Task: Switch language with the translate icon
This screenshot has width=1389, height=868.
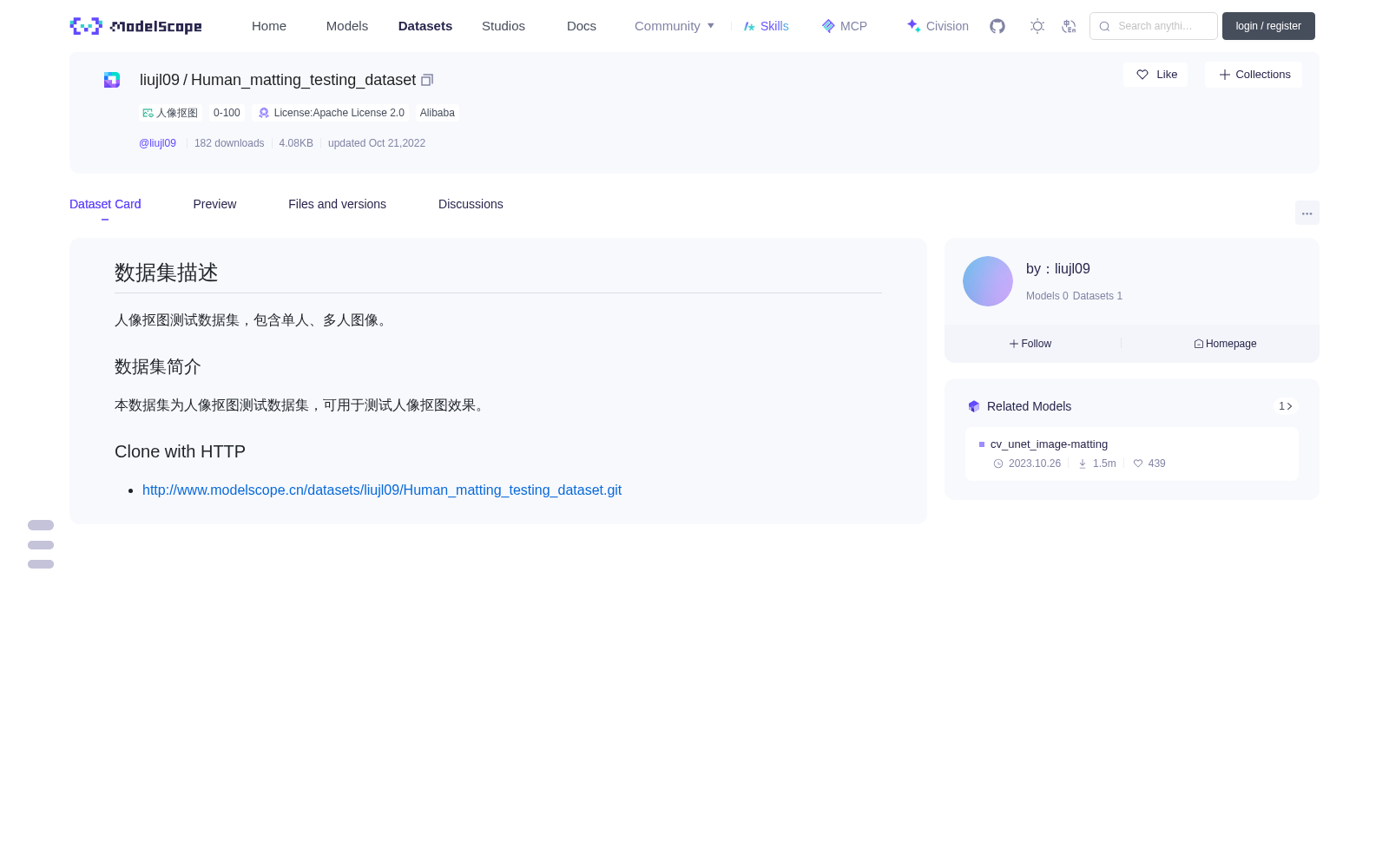Action: tap(1070, 26)
